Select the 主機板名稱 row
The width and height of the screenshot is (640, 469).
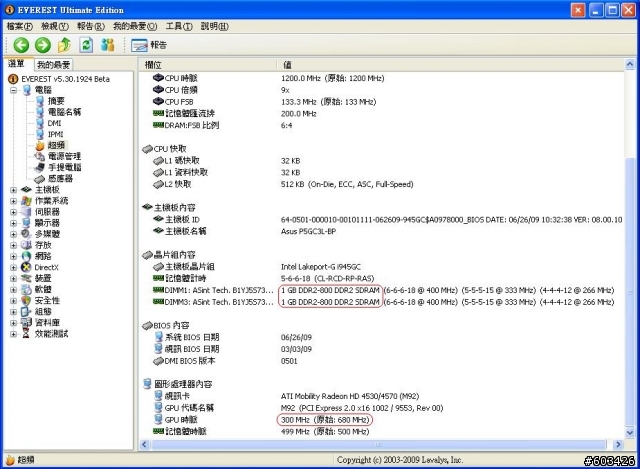click(x=380, y=231)
